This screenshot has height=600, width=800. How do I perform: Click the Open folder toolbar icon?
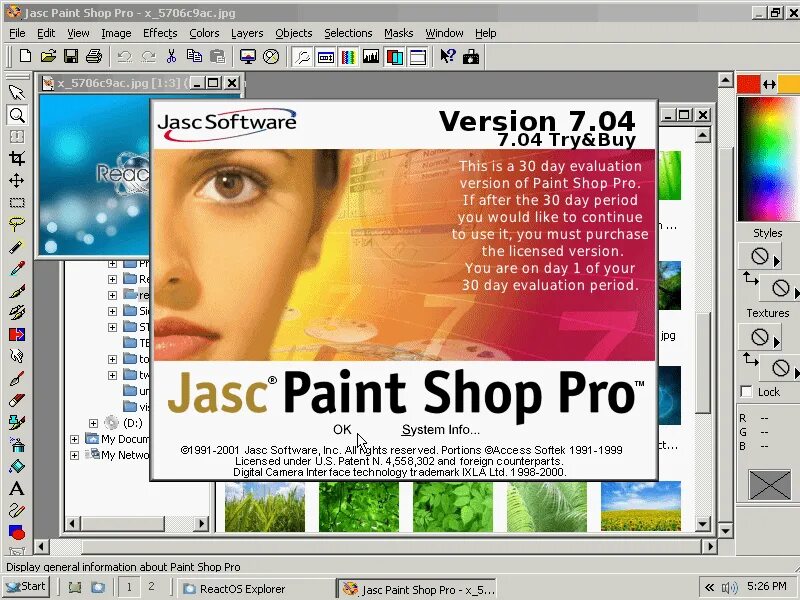click(48, 56)
